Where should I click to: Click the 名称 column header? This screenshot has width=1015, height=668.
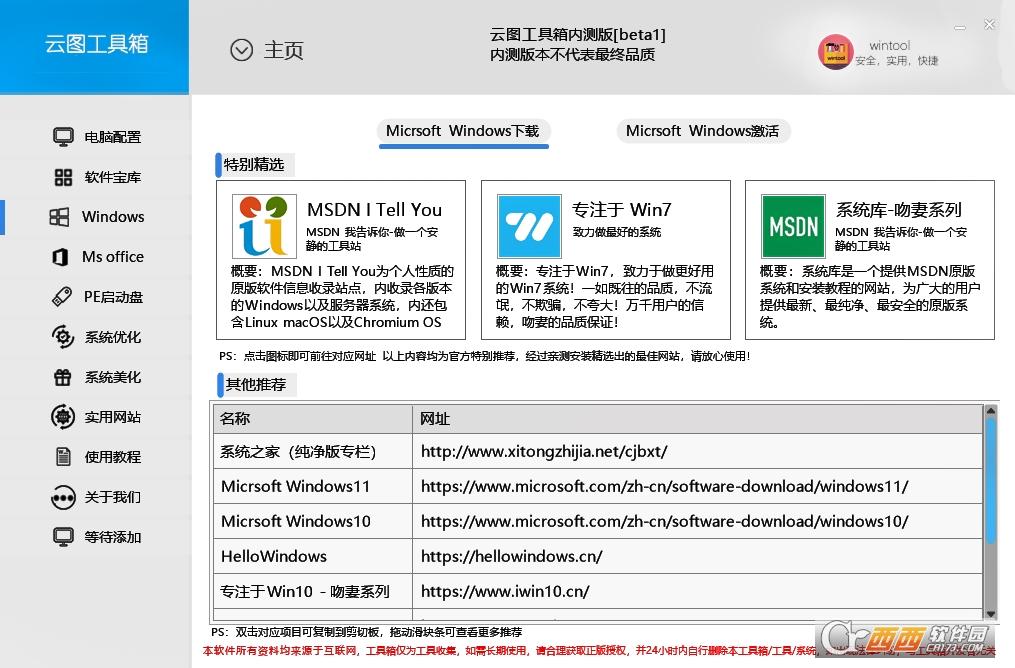[x=313, y=419]
